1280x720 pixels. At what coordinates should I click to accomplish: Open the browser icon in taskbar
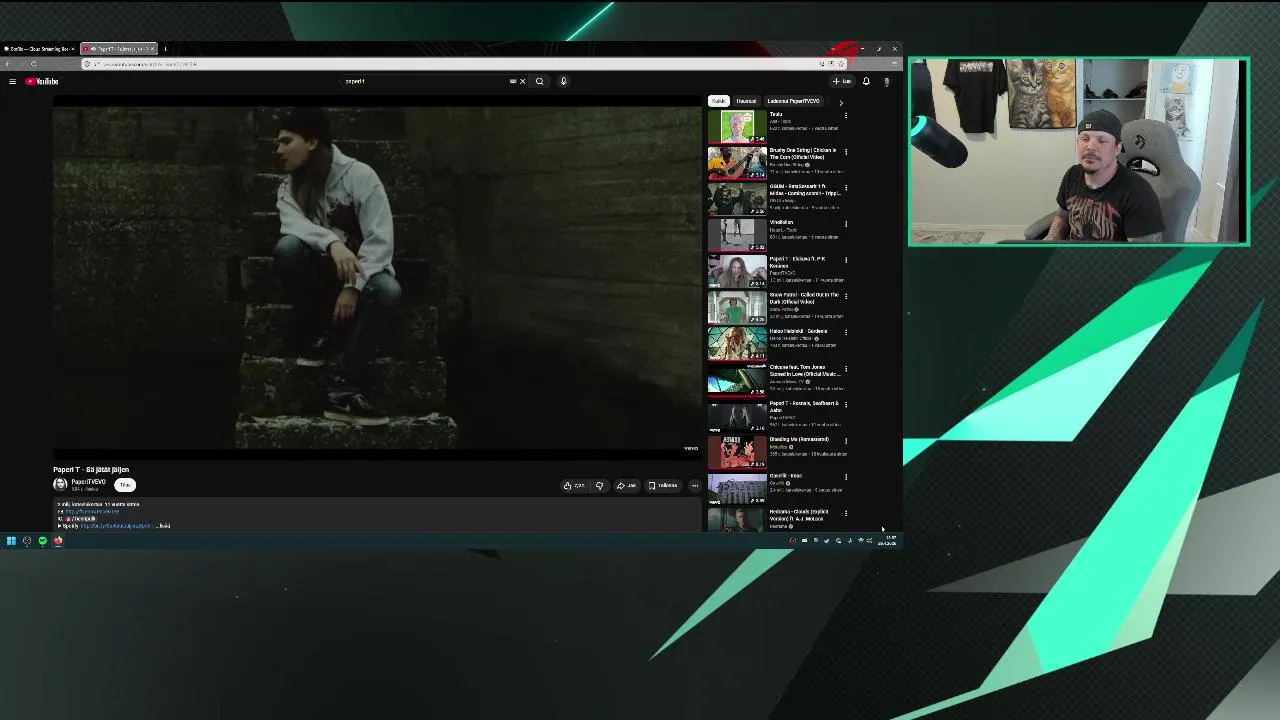pos(58,541)
